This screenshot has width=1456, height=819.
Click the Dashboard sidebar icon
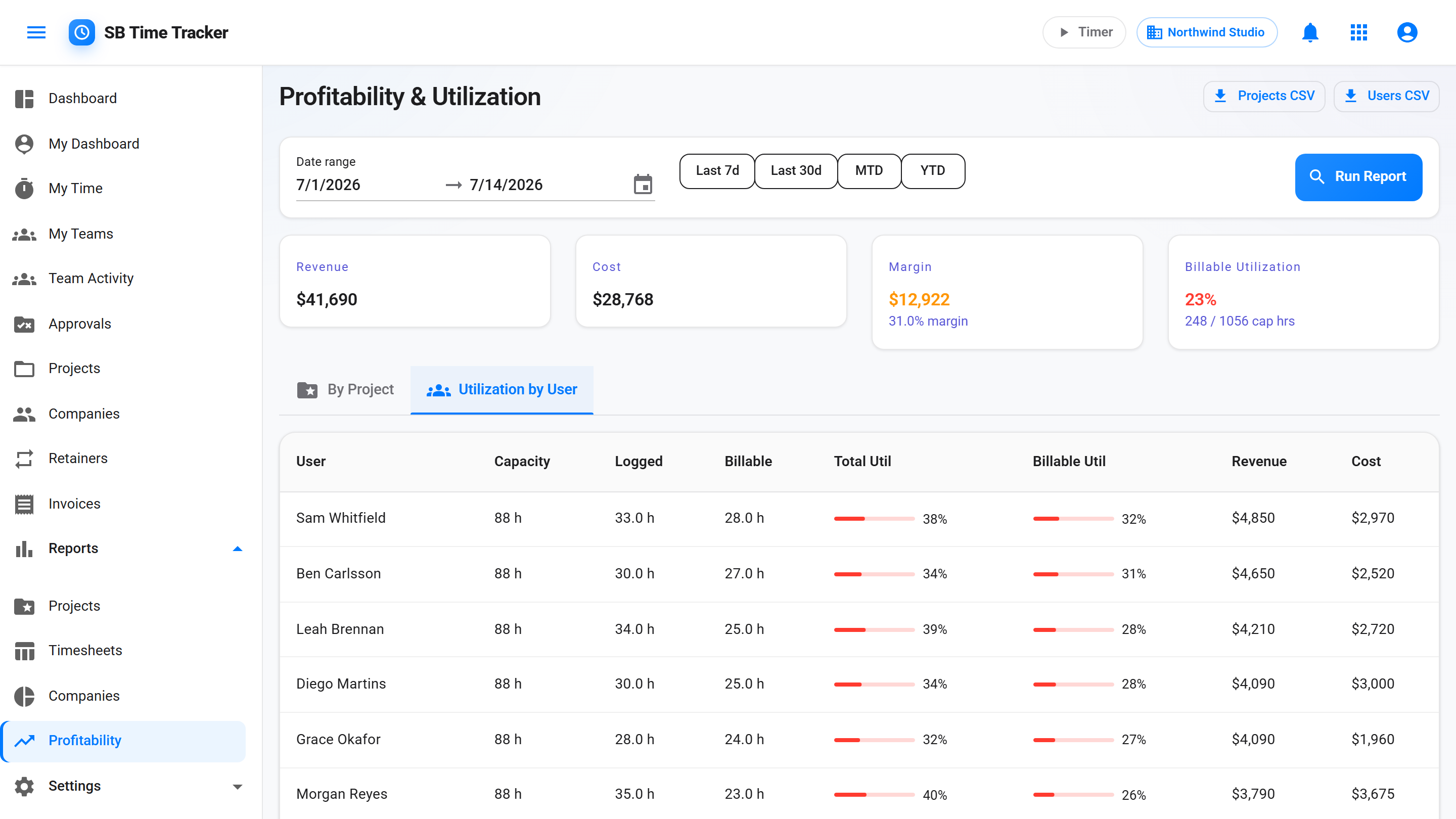[24, 99]
